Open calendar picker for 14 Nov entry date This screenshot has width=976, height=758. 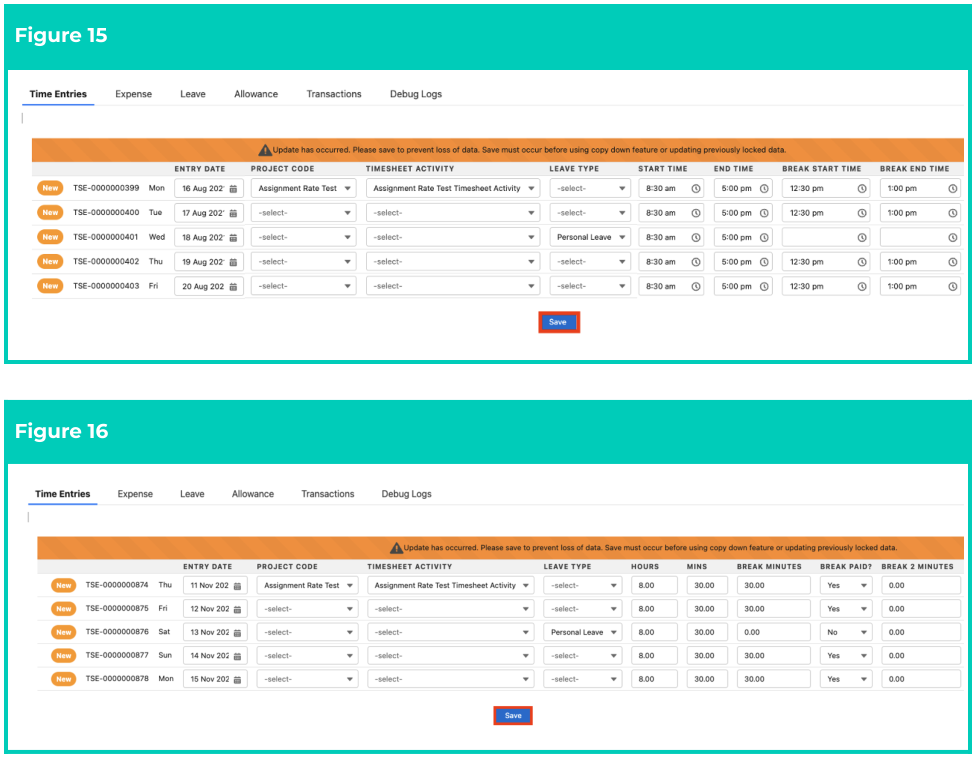pyautogui.click(x=237, y=656)
